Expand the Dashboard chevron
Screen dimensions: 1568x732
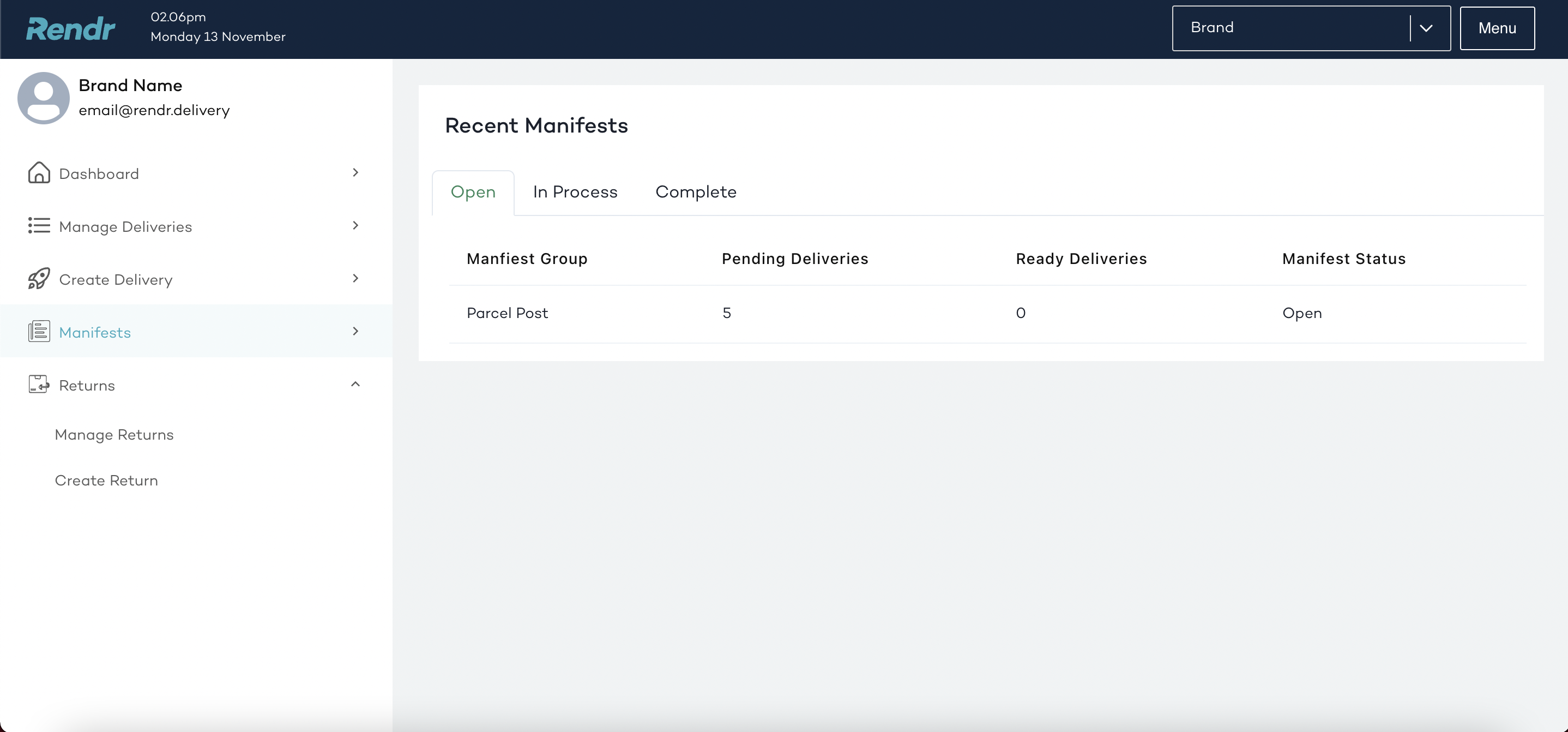click(355, 173)
